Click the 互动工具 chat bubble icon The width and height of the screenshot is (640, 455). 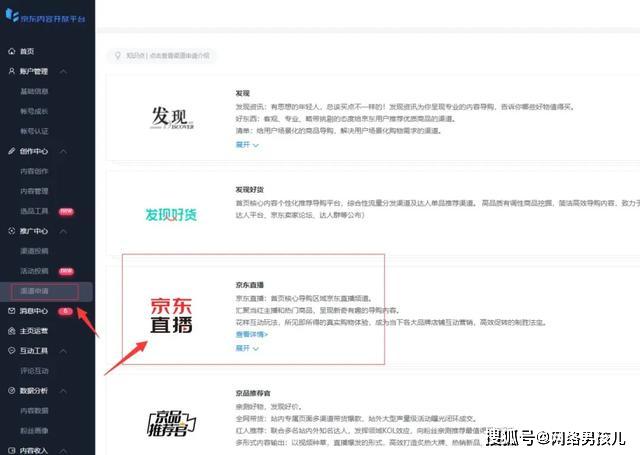click(x=11, y=351)
